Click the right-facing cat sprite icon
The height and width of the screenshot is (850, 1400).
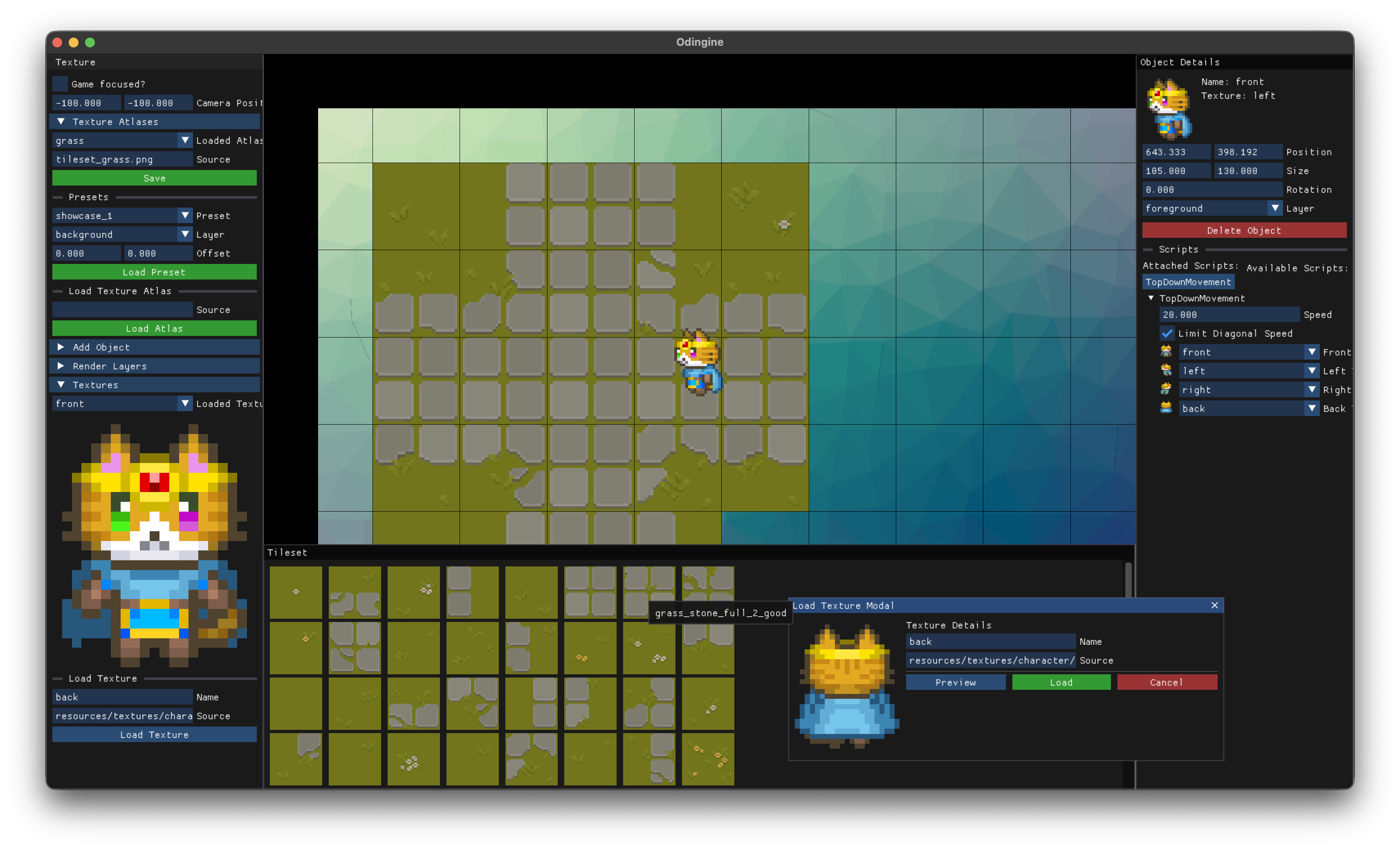pyautogui.click(x=1166, y=389)
